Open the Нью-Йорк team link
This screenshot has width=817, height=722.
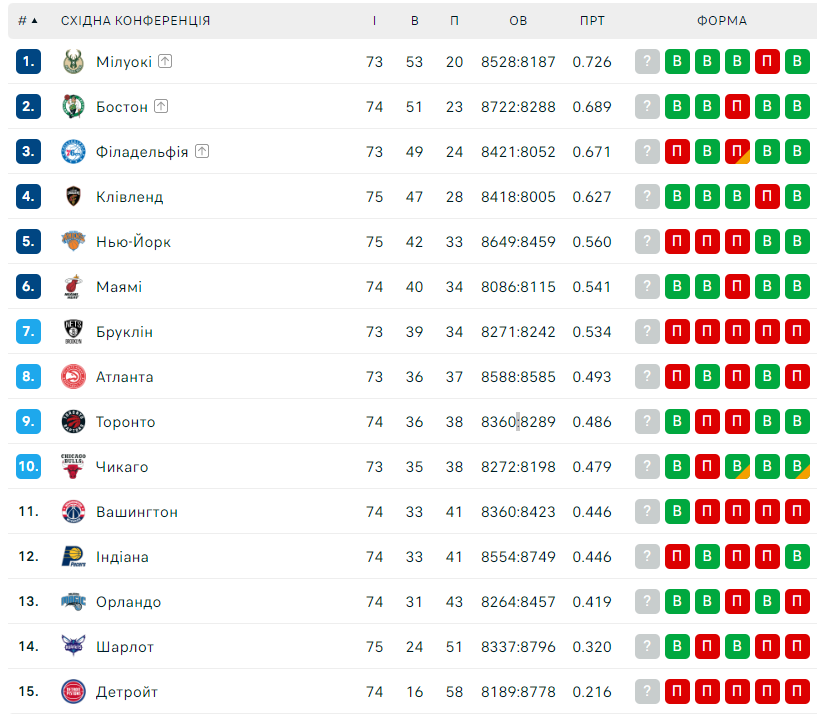tap(133, 242)
